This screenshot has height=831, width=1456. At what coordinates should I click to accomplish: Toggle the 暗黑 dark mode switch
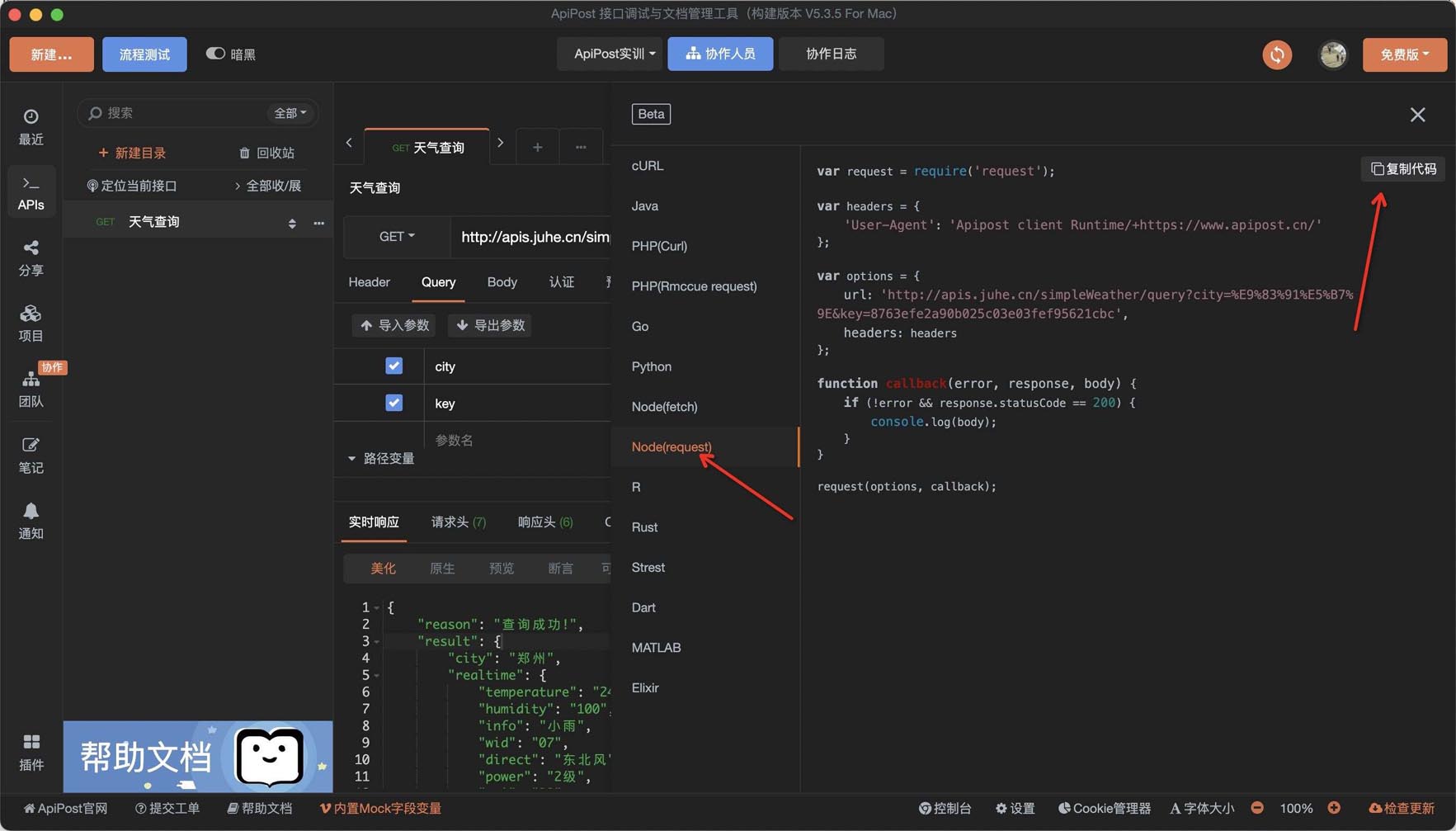[x=215, y=54]
